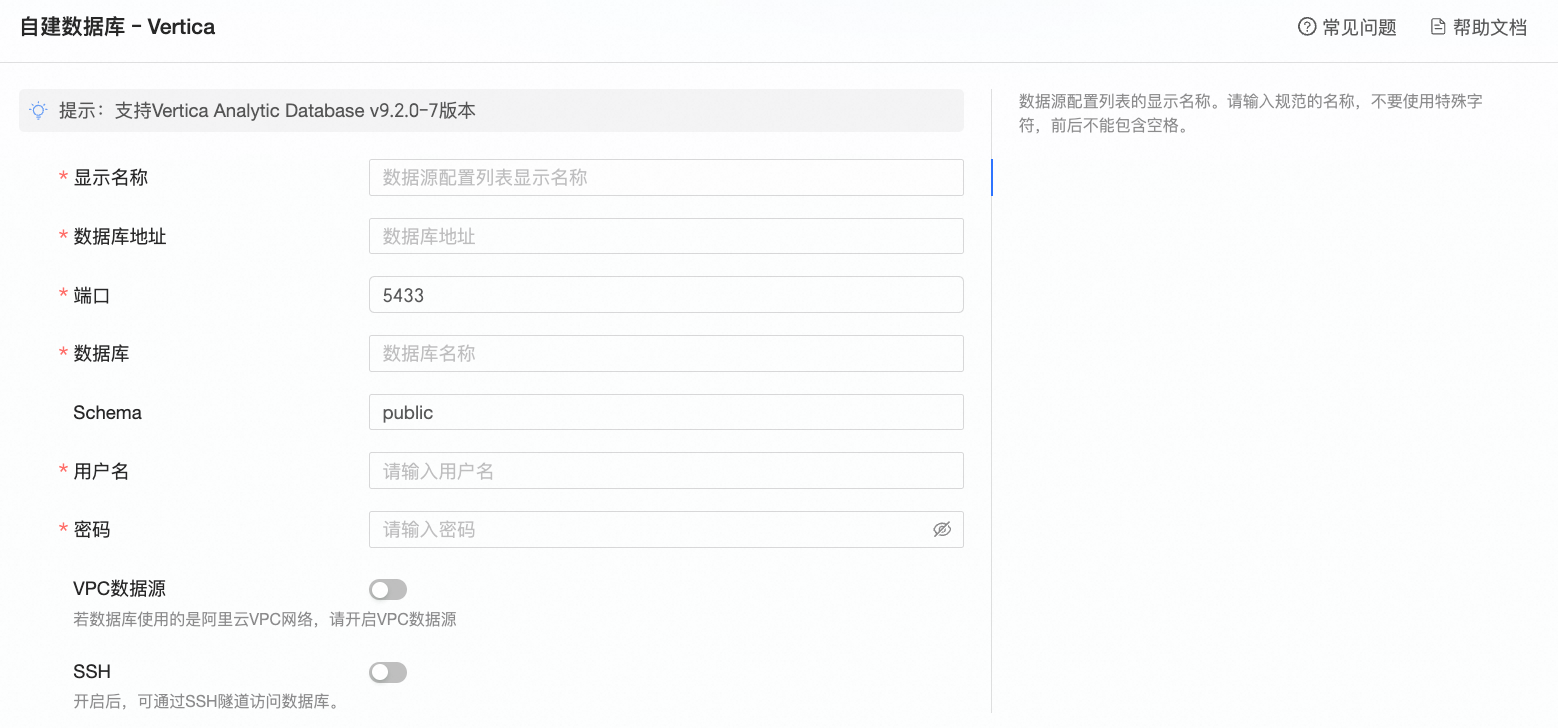Toggle password visibility eye icon
The image size is (1558, 728).
click(942, 530)
